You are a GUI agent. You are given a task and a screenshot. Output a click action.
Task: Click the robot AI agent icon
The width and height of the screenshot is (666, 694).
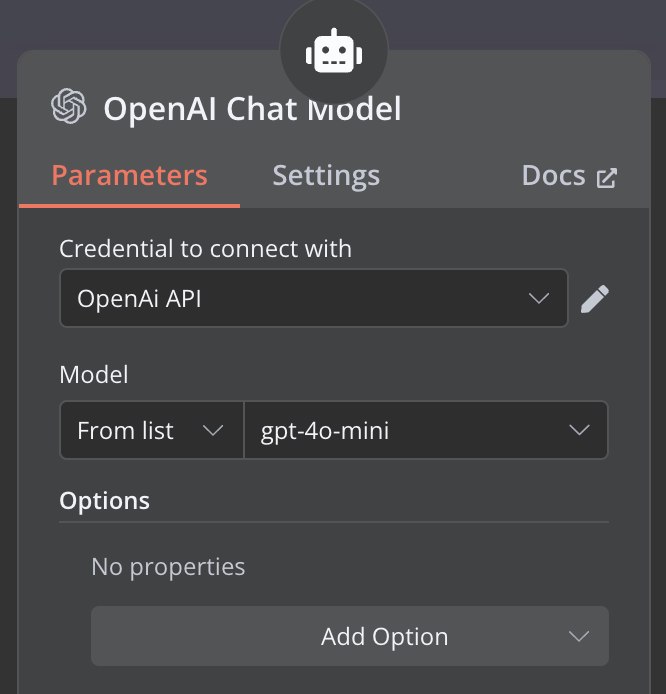click(x=334, y=51)
